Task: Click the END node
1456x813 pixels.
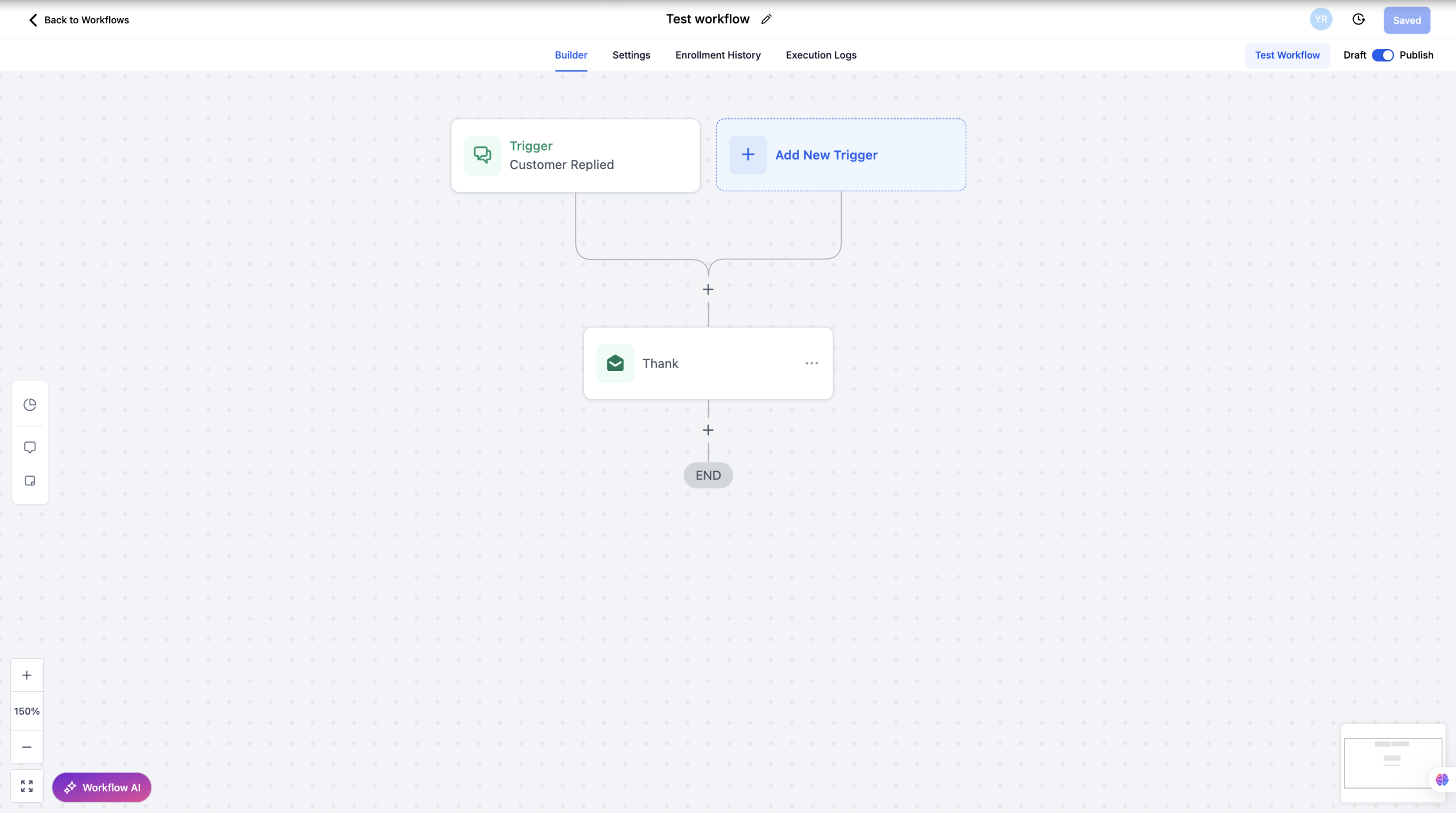Action: pos(708,475)
